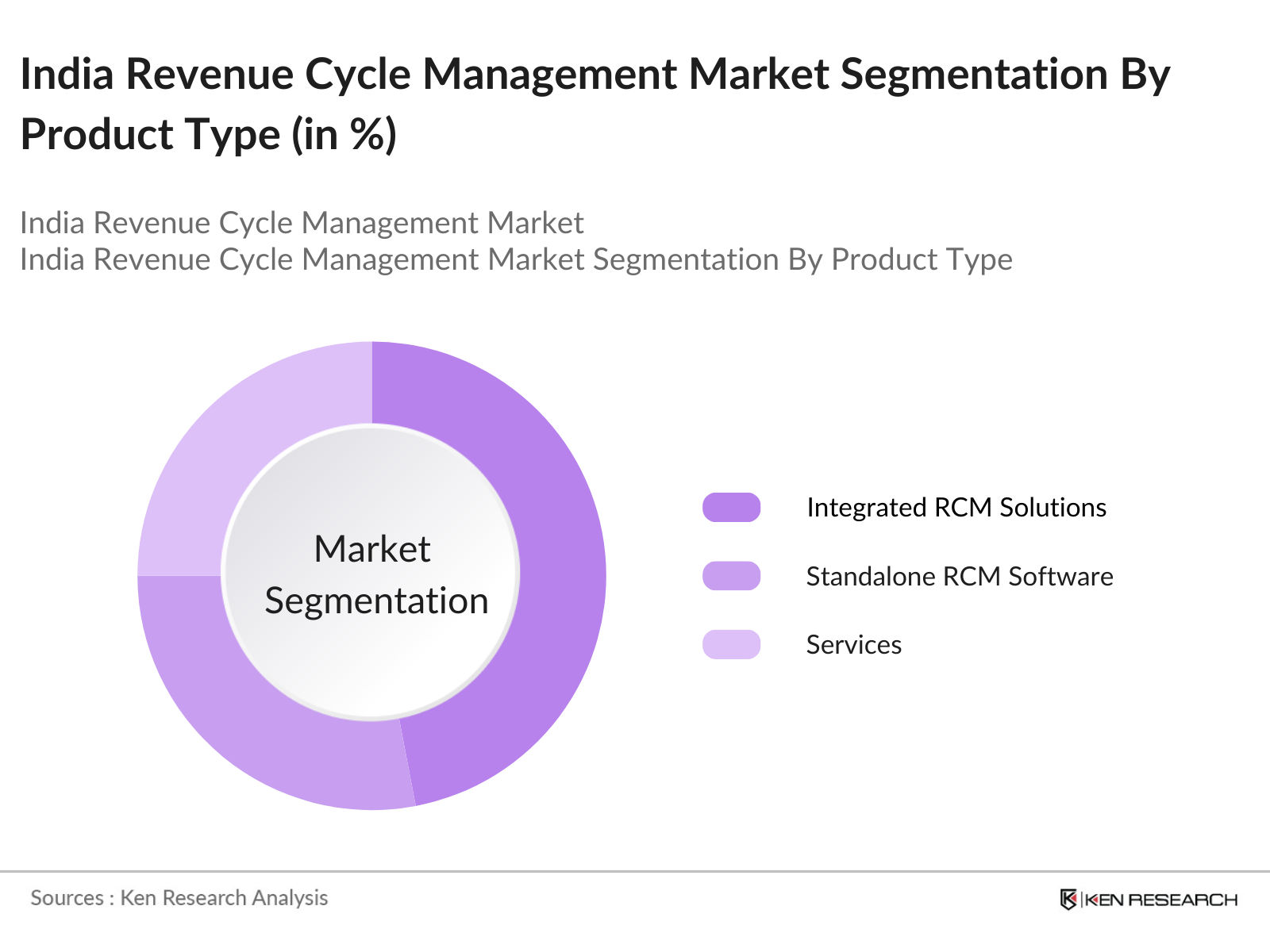Click the gray footer divider line
1270x952 pixels.
tap(635, 871)
